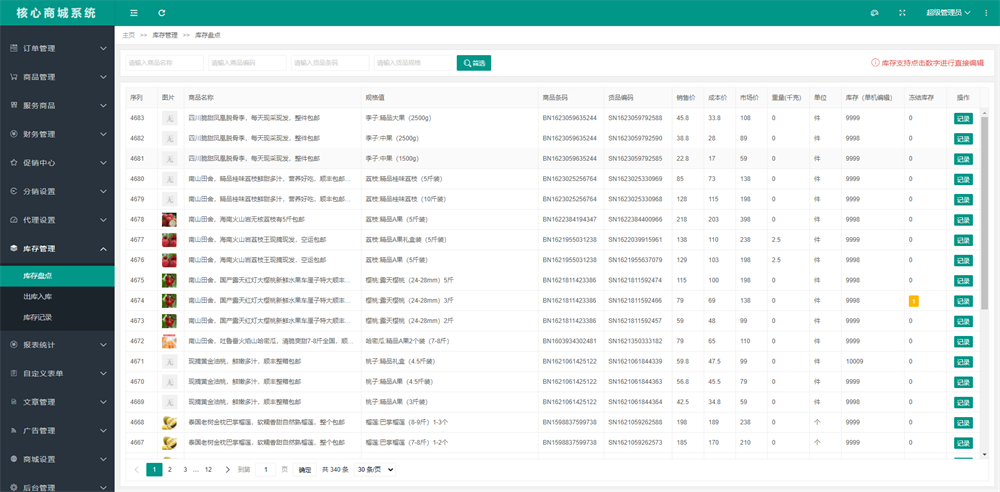Click the refresh icon in top bar
This screenshot has width=1000, height=492.
click(x=162, y=13)
